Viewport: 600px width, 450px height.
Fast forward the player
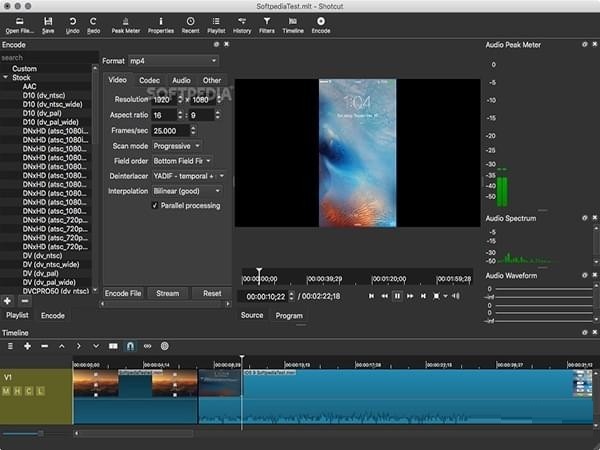coord(410,296)
